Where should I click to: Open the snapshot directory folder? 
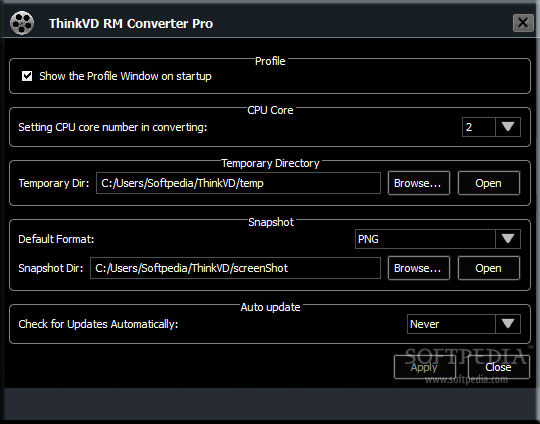[x=489, y=268]
